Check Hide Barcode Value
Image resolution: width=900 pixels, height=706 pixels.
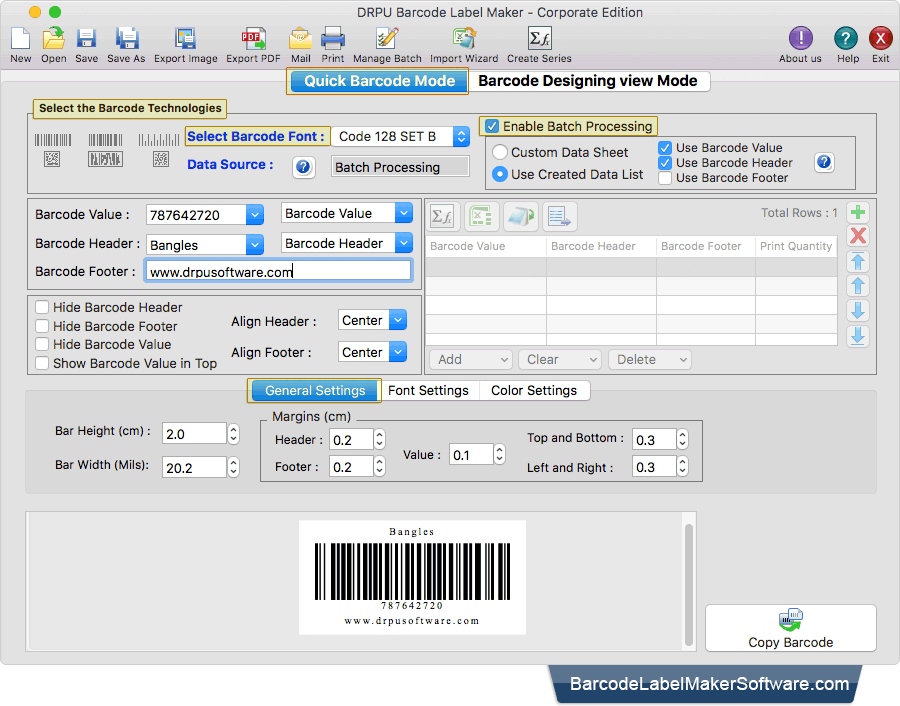pos(42,344)
